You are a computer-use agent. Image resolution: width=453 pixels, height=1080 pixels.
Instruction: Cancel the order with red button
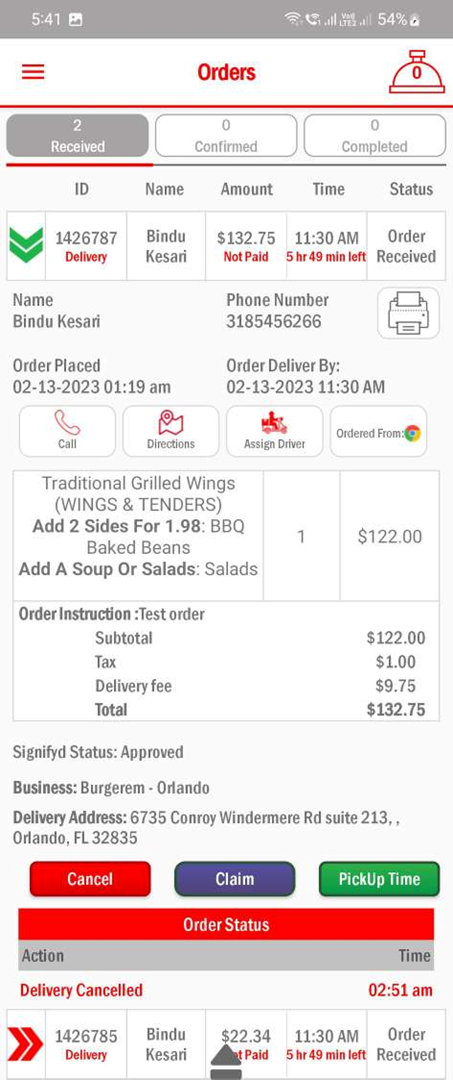(x=90, y=879)
